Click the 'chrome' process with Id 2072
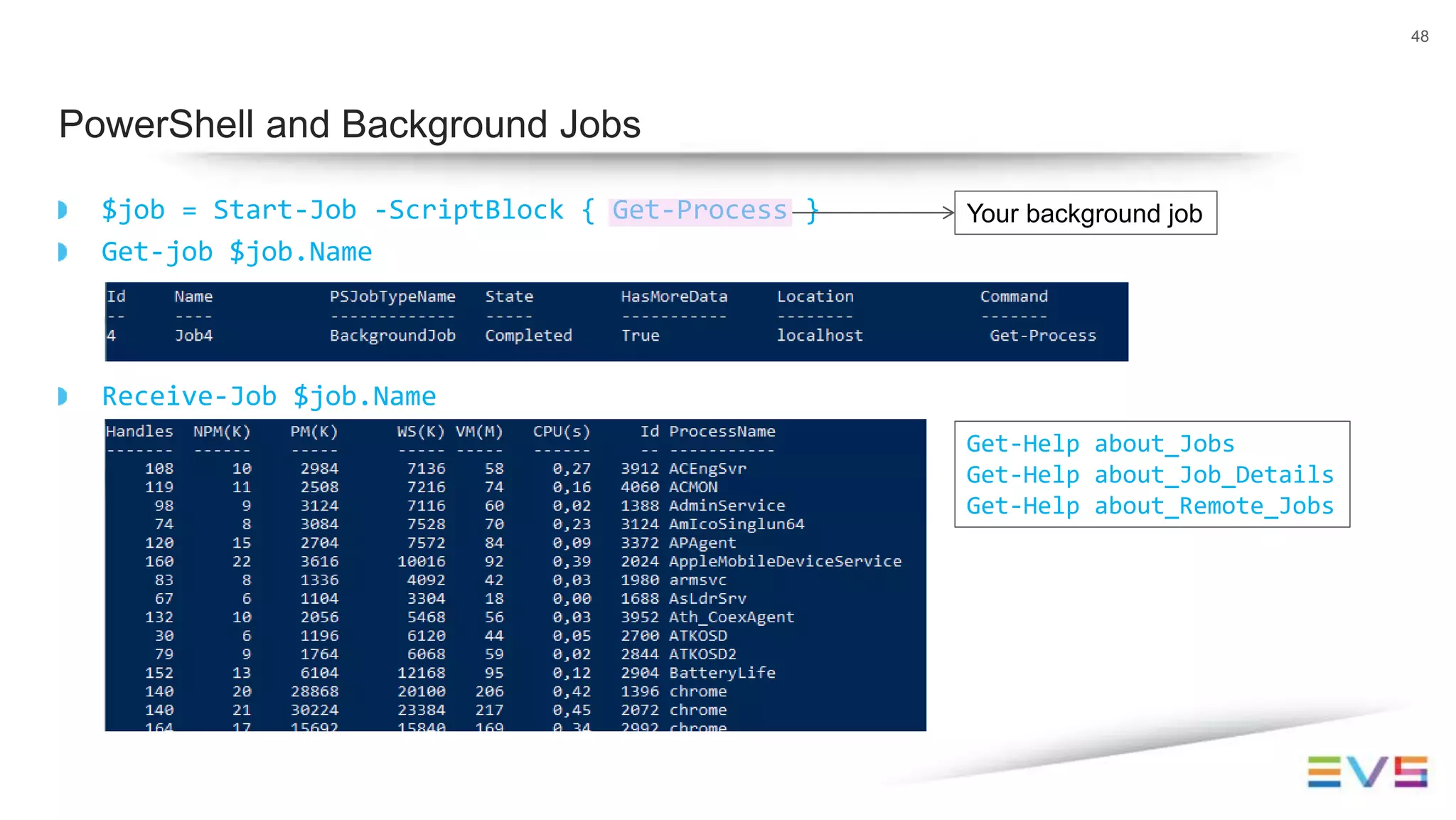This screenshot has height=820, width=1456. [697, 710]
